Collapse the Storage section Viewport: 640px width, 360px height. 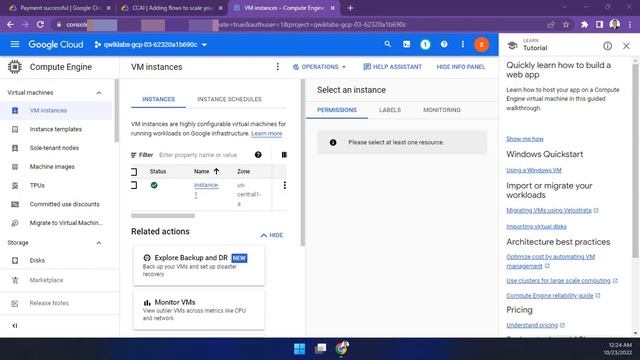click(99, 243)
